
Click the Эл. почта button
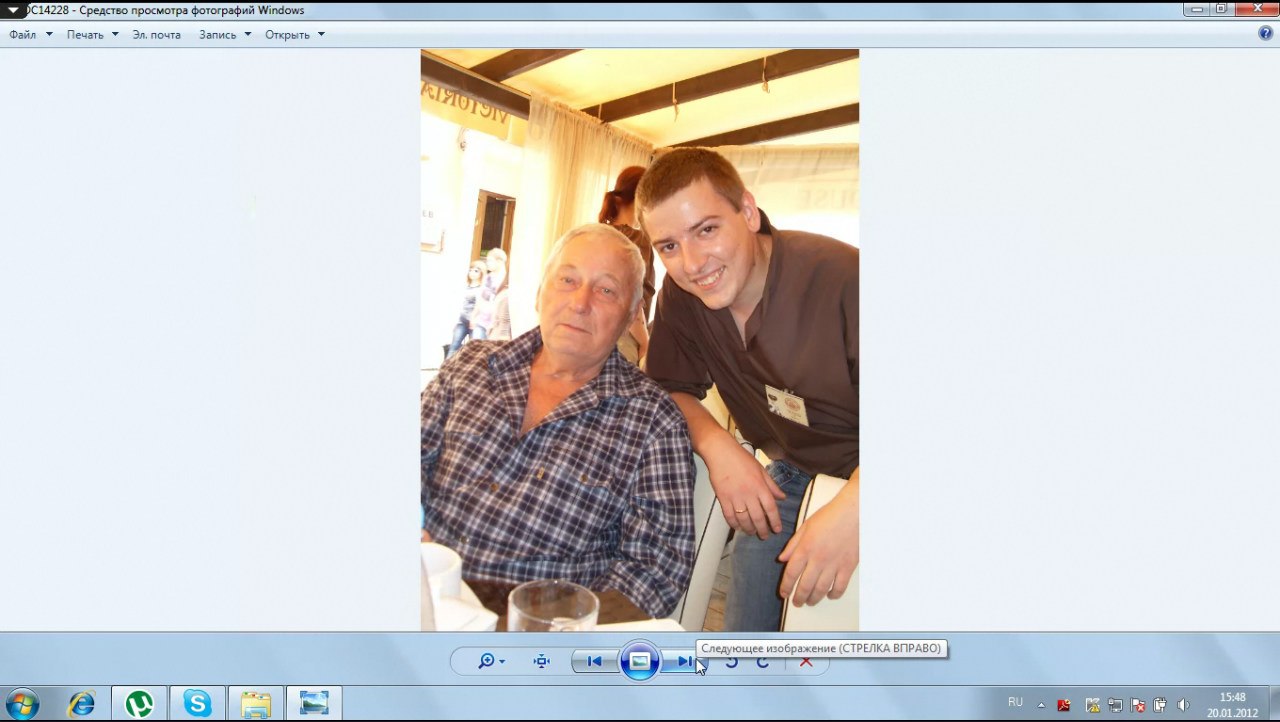point(157,35)
